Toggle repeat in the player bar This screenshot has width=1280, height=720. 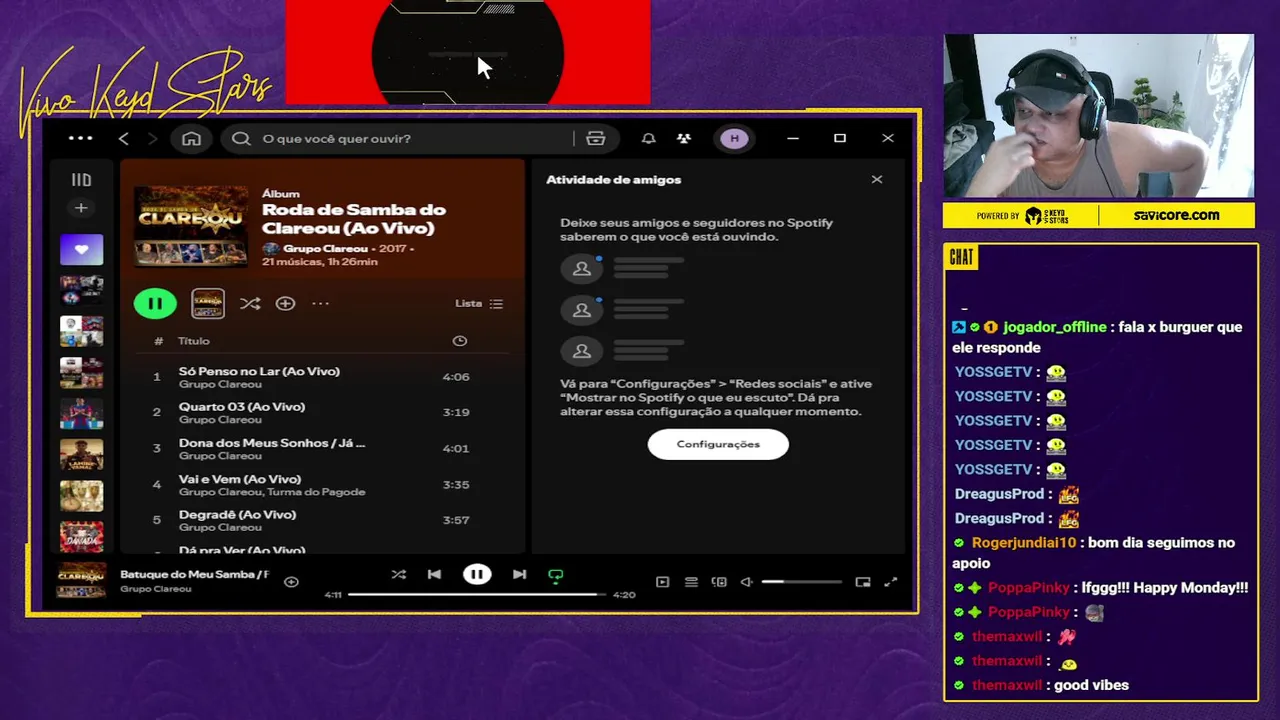click(x=556, y=575)
